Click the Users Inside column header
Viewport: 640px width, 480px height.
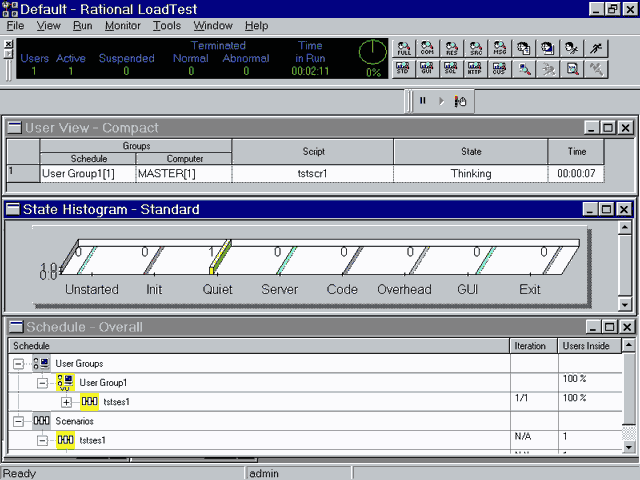(590, 346)
